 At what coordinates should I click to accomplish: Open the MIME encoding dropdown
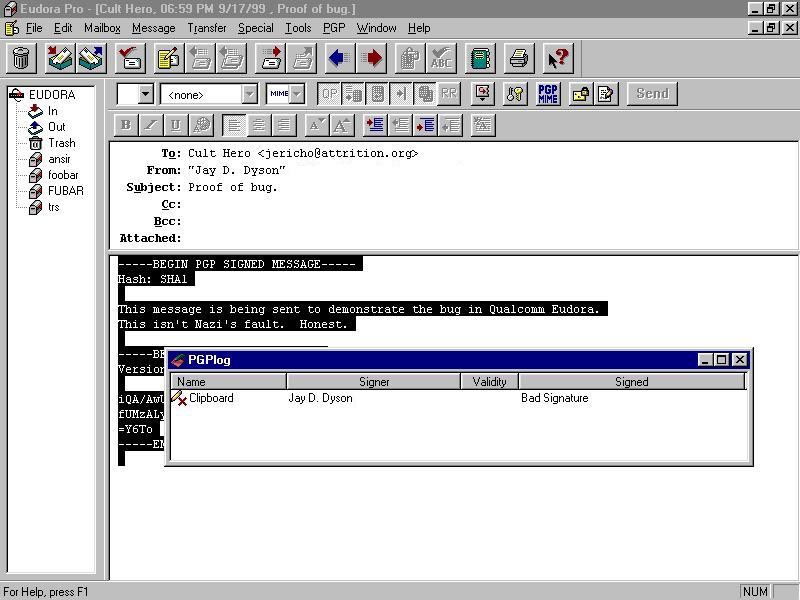tap(296, 94)
